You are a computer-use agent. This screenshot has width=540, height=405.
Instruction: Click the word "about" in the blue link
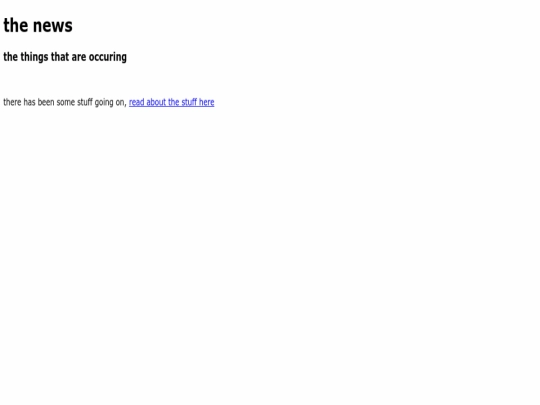tap(156, 102)
